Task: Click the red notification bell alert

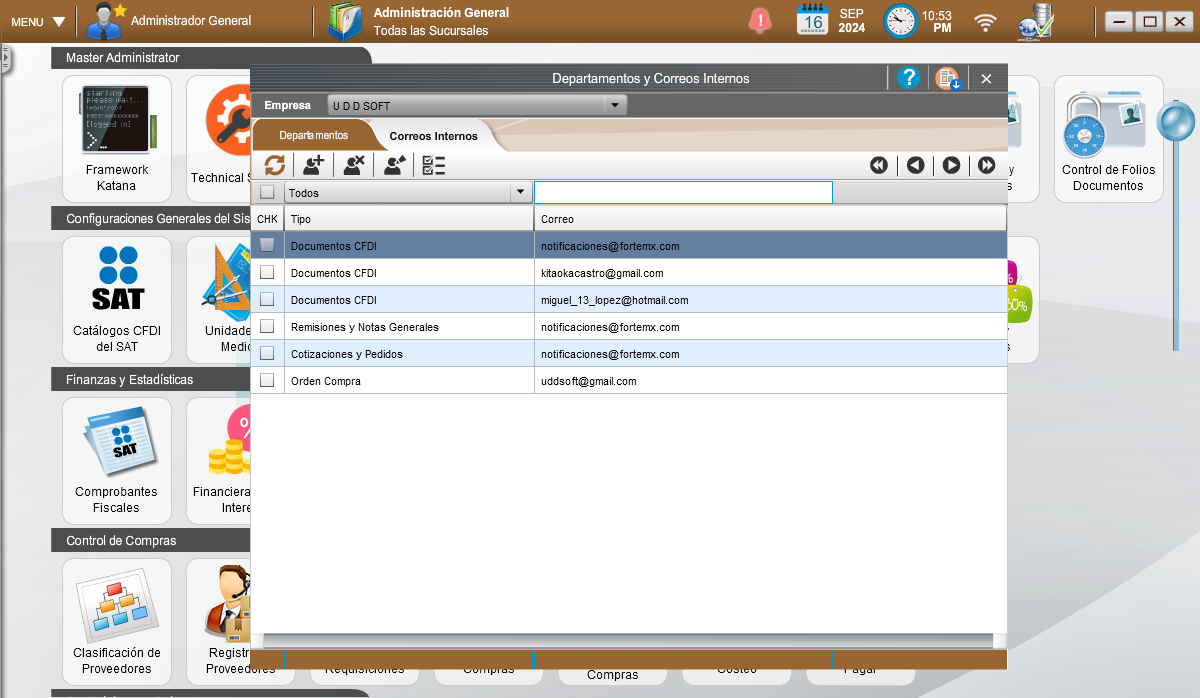Action: pos(760,20)
